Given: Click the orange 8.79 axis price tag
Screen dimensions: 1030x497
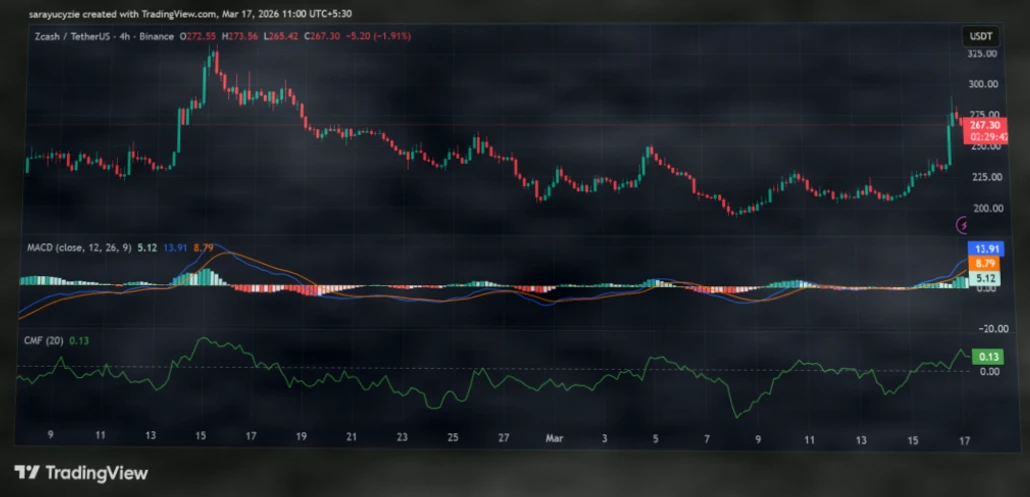Looking at the screenshot, I should click(x=983, y=263).
